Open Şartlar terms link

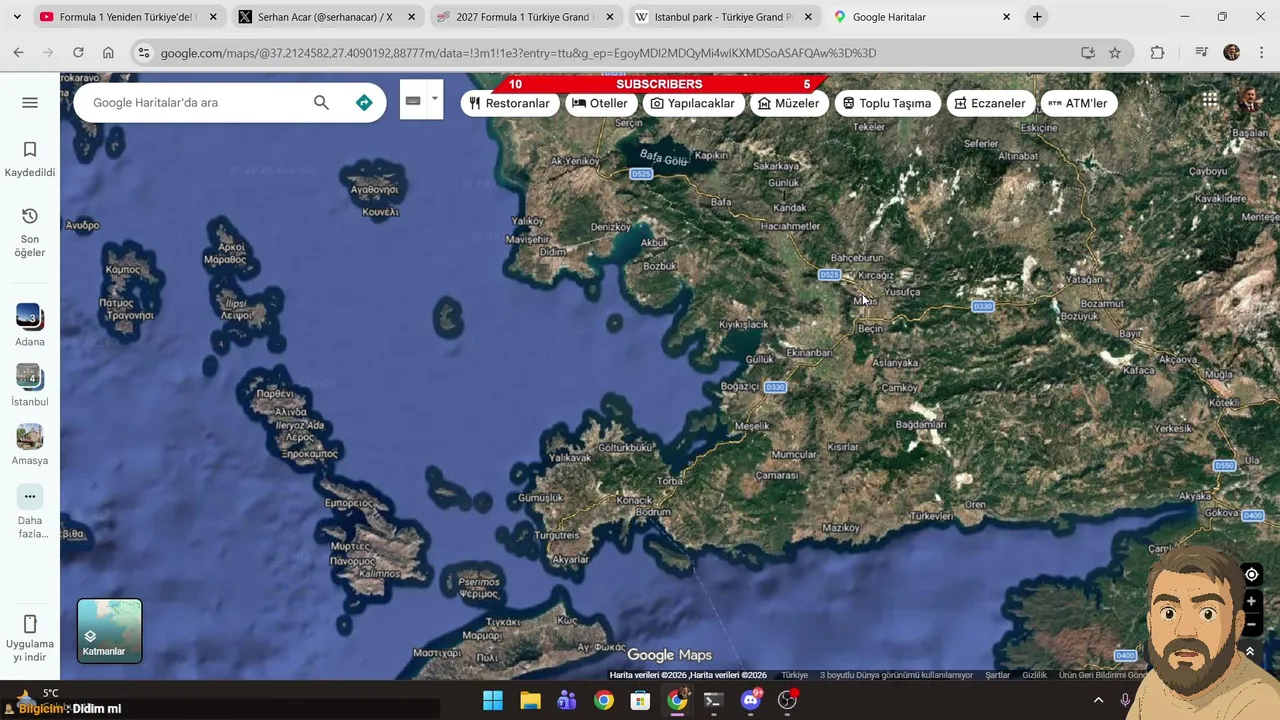tap(997, 675)
